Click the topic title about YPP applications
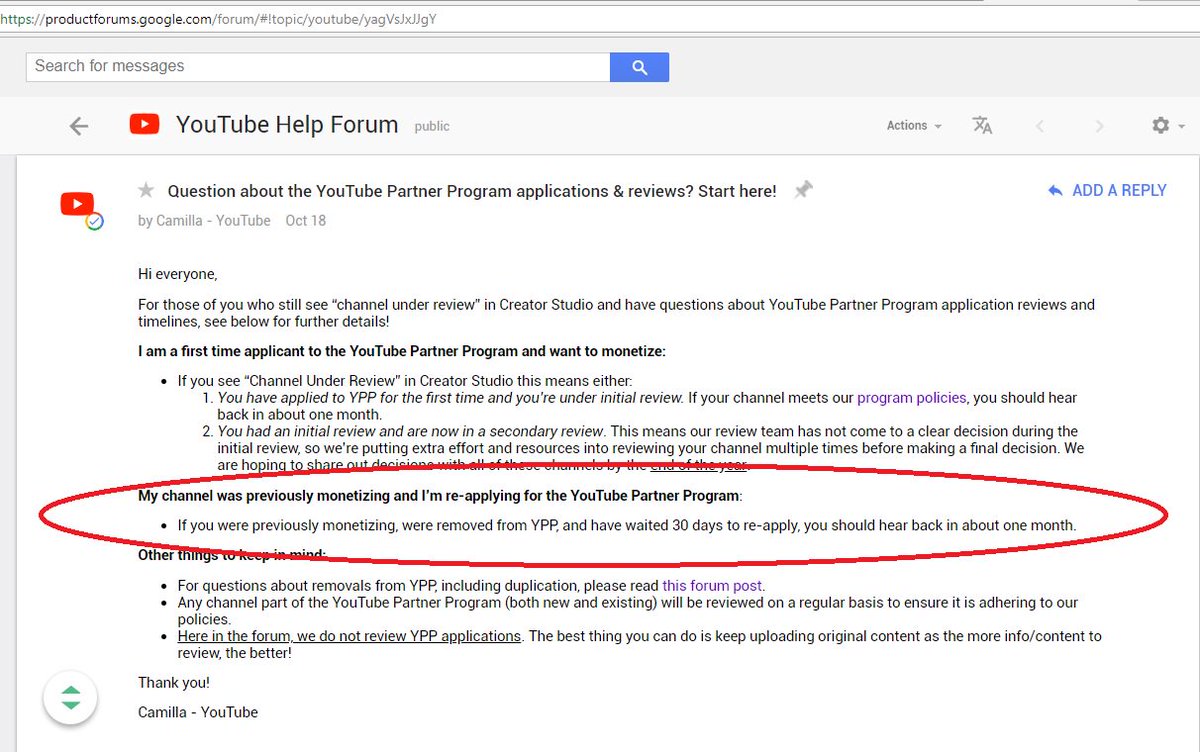The height and width of the screenshot is (752, 1200). pyautogui.click(x=472, y=191)
